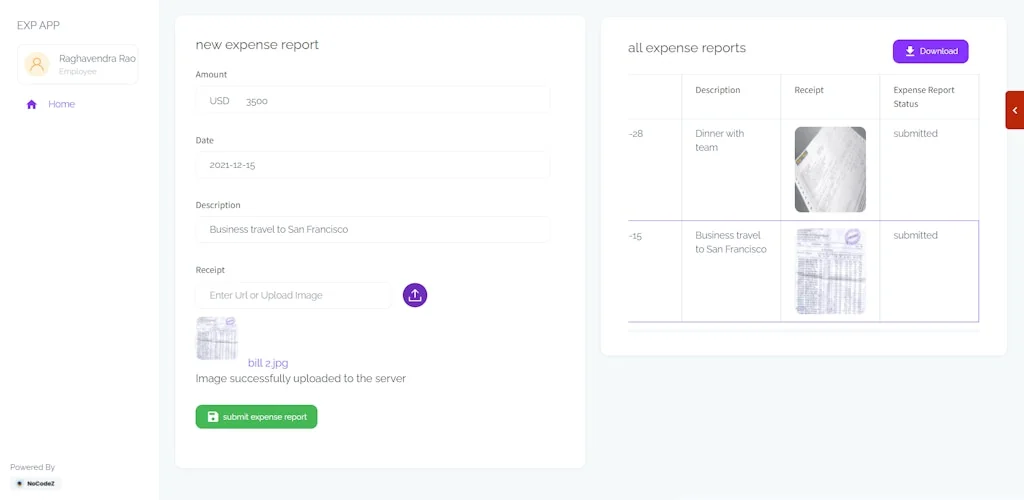This screenshot has width=1024, height=500.
Task: Click the submitted status in Business travel row
Action: coord(915,235)
